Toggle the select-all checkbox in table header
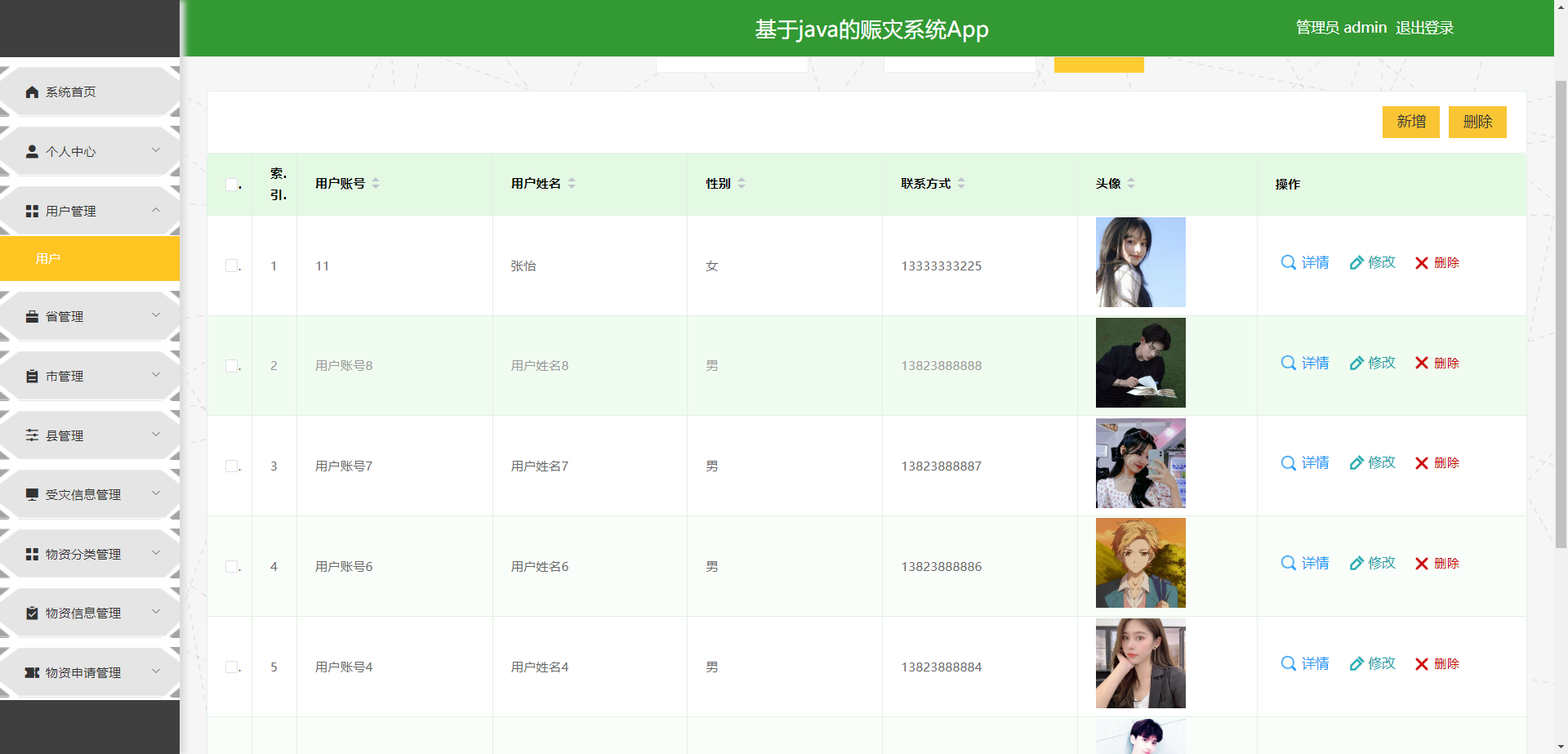 (232, 185)
